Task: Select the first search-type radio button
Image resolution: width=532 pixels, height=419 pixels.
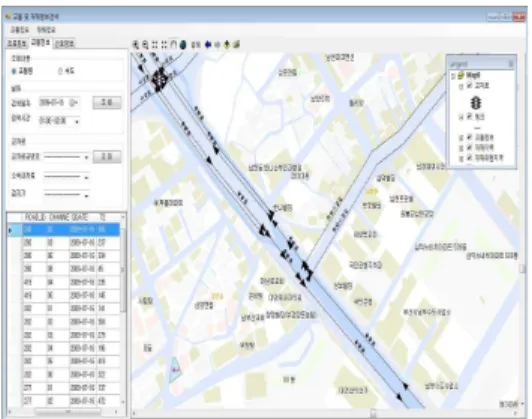Action: click(x=14, y=71)
